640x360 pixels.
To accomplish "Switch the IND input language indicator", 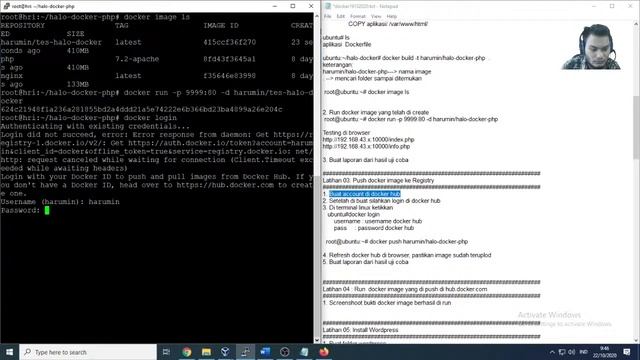I will [584, 352].
